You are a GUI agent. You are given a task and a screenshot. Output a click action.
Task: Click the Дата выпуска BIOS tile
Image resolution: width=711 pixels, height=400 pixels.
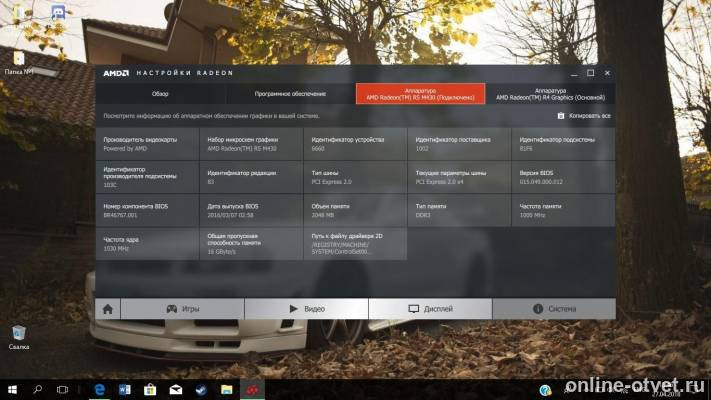click(x=251, y=210)
